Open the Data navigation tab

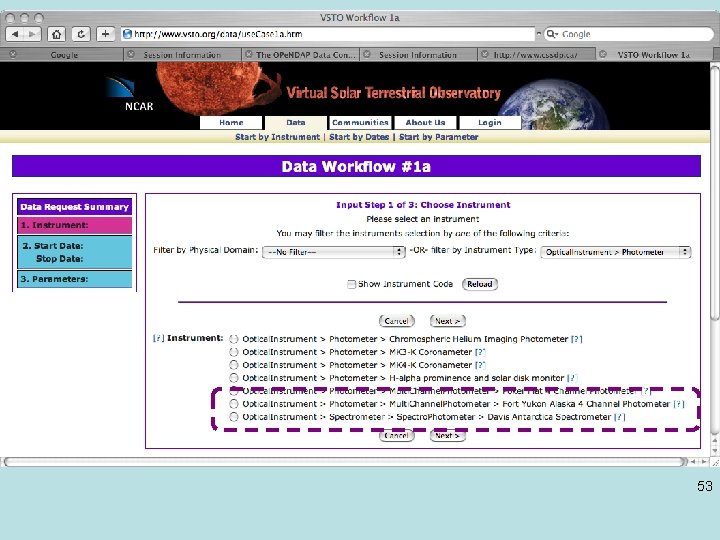click(296, 123)
